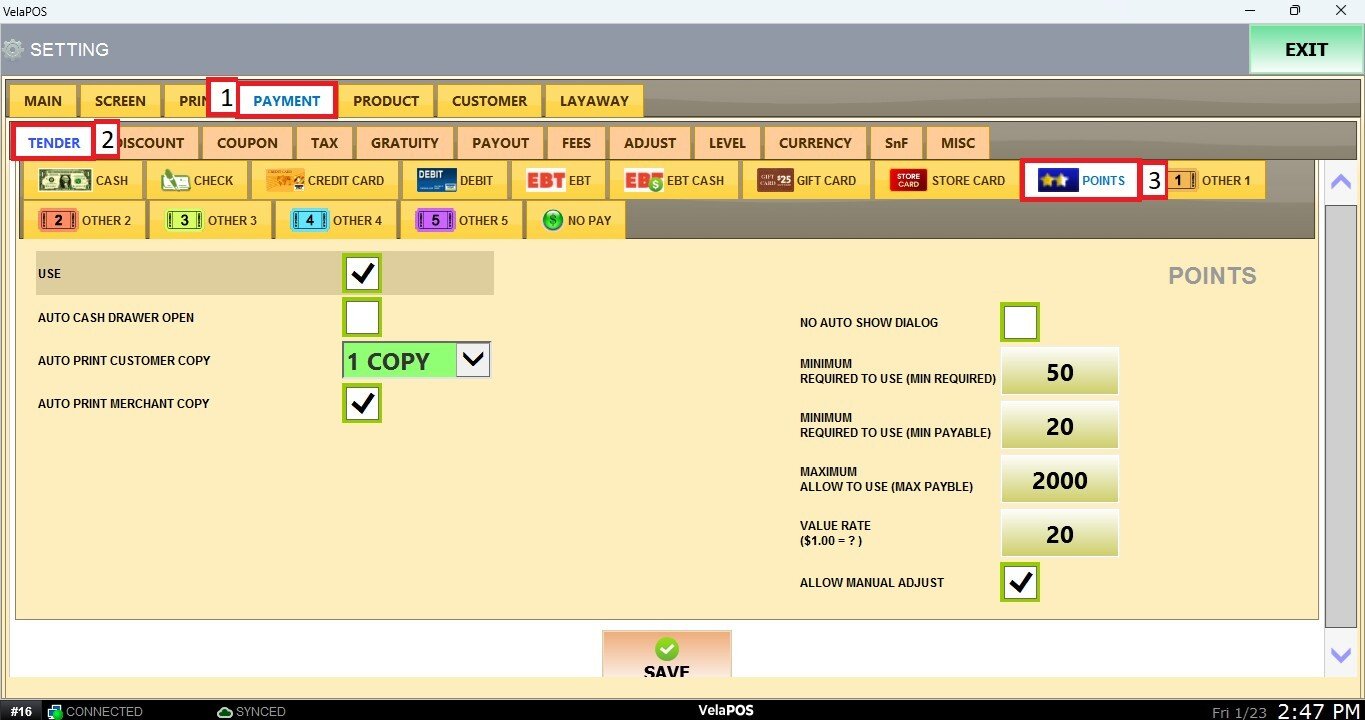The height and width of the screenshot is (720, 1365).
Task: Toggle the ALLOW MANUAL ADJUST checkbox
Action: 1019,582
